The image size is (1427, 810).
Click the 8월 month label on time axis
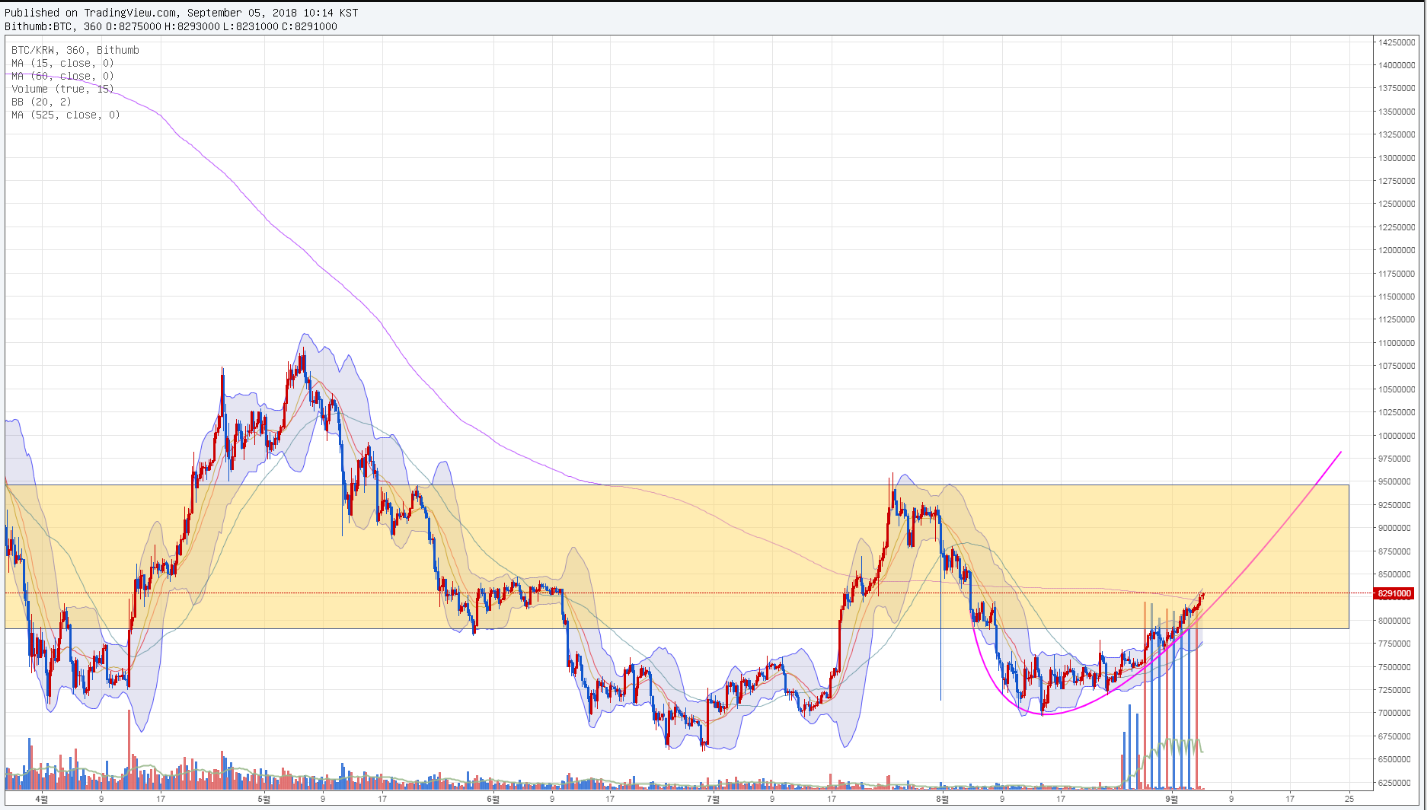coord(942,799)
